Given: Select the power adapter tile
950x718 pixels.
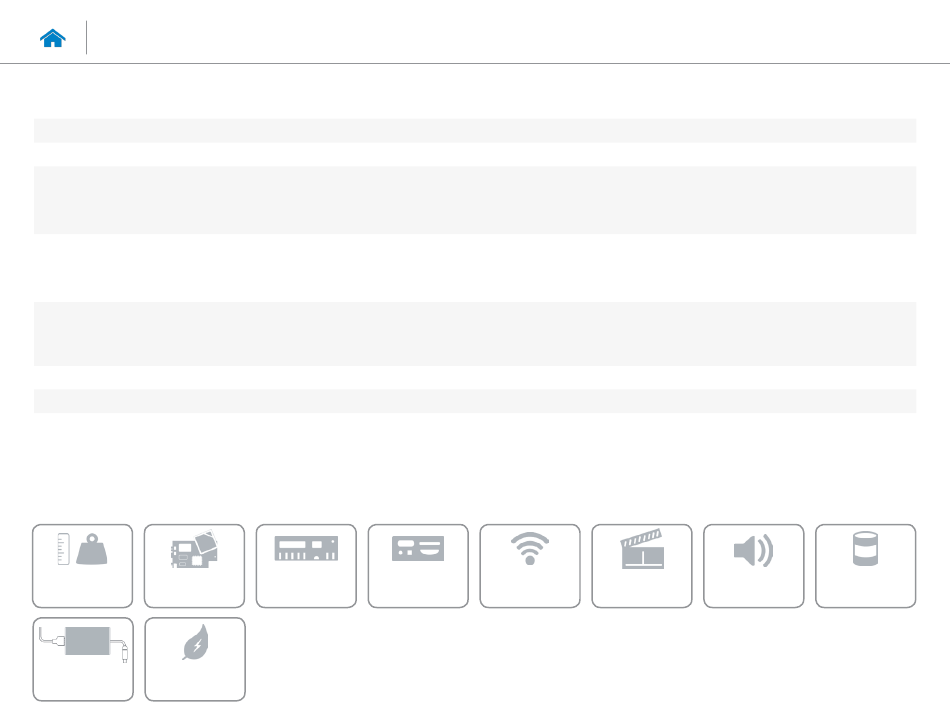Looking at the screenshot, I should point(83,659).
